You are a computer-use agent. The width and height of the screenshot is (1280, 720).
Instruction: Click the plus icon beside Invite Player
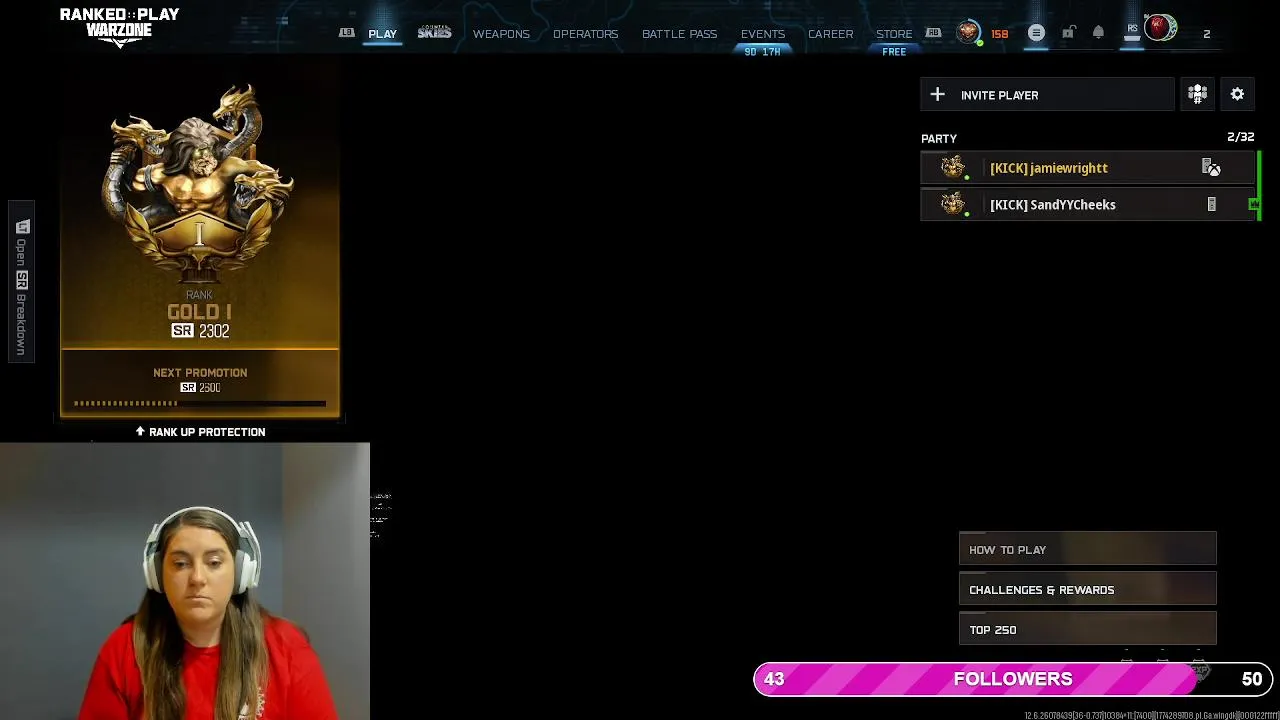(937, 95)
